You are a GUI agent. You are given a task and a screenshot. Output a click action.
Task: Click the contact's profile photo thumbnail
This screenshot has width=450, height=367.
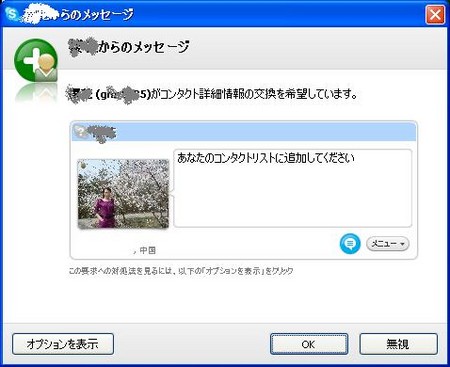[123, 194]
